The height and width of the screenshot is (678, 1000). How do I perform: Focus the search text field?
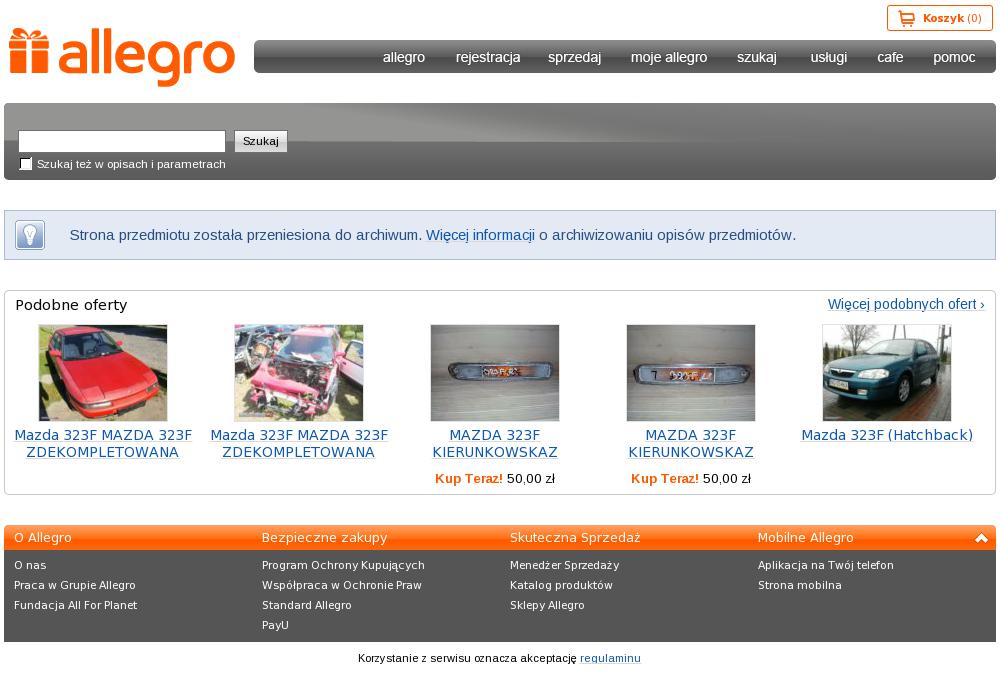pyautogui.click(x=122, y=141)
